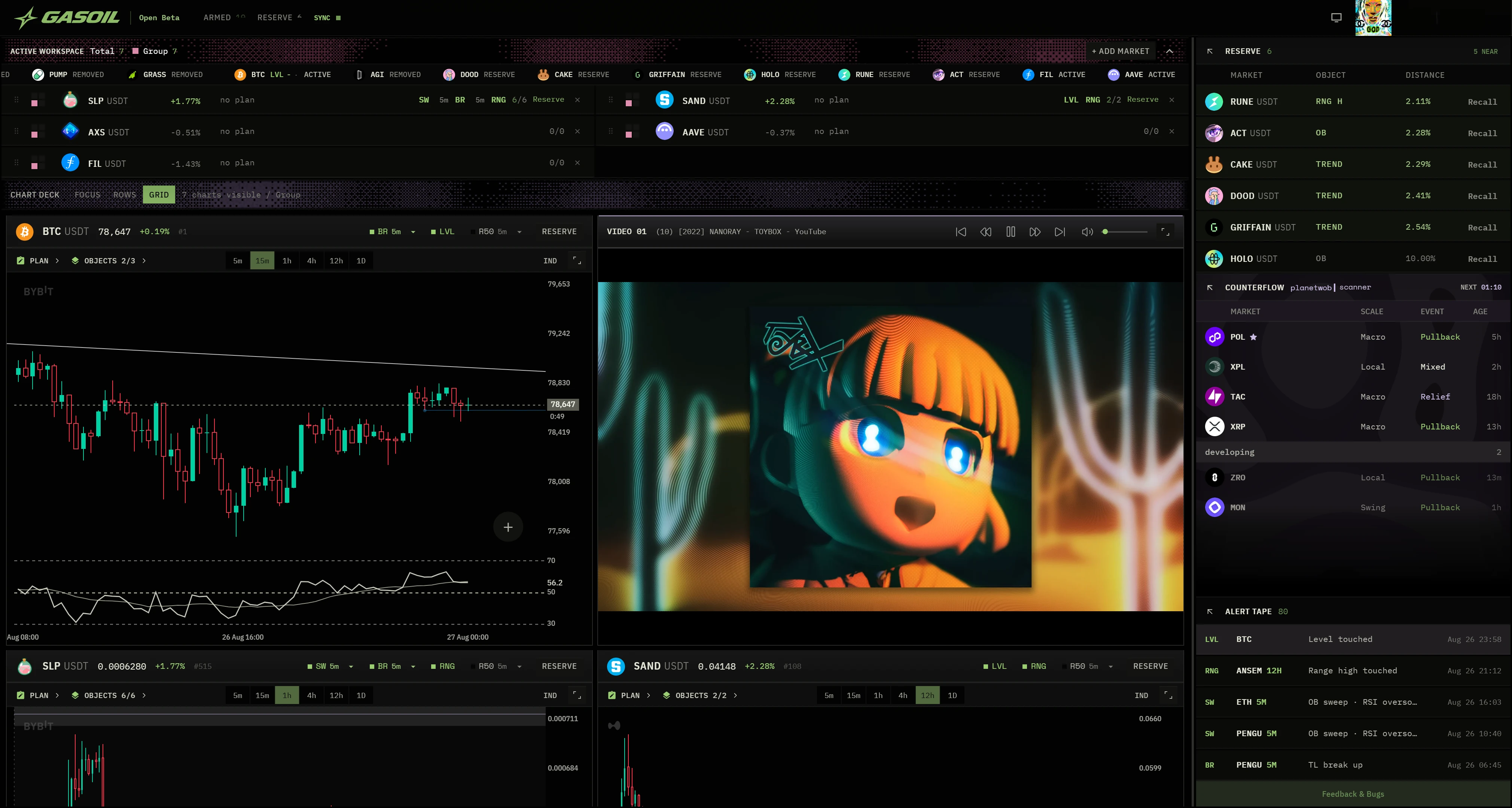Expand OBJECTS 6/6 on SLP chart
This screenshot has height=808, width=1512.
click(109, 695)
